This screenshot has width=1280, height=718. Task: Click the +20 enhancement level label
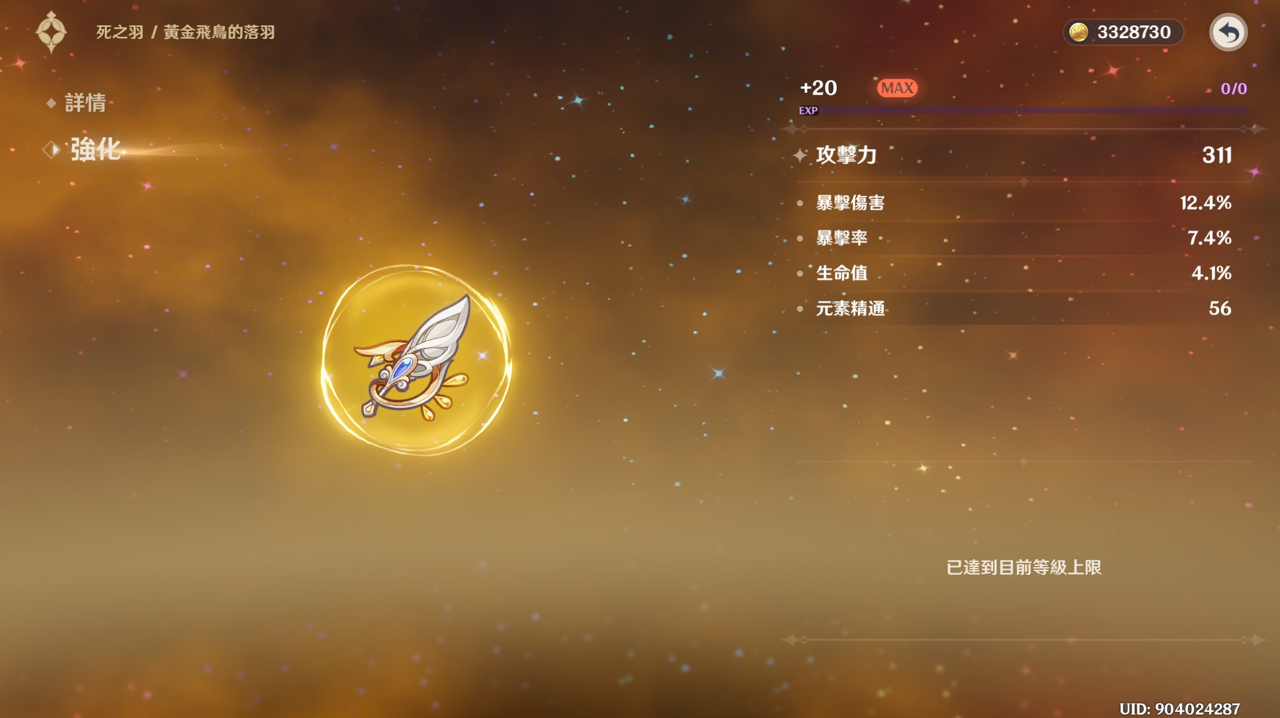click(818, 88)
